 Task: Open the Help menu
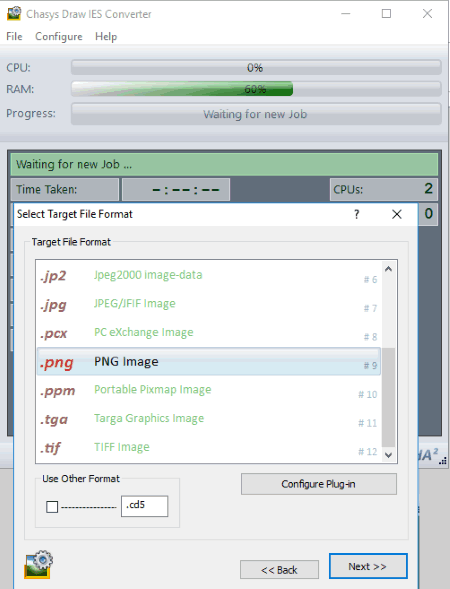pyautogui.click(x=106, y=36)
